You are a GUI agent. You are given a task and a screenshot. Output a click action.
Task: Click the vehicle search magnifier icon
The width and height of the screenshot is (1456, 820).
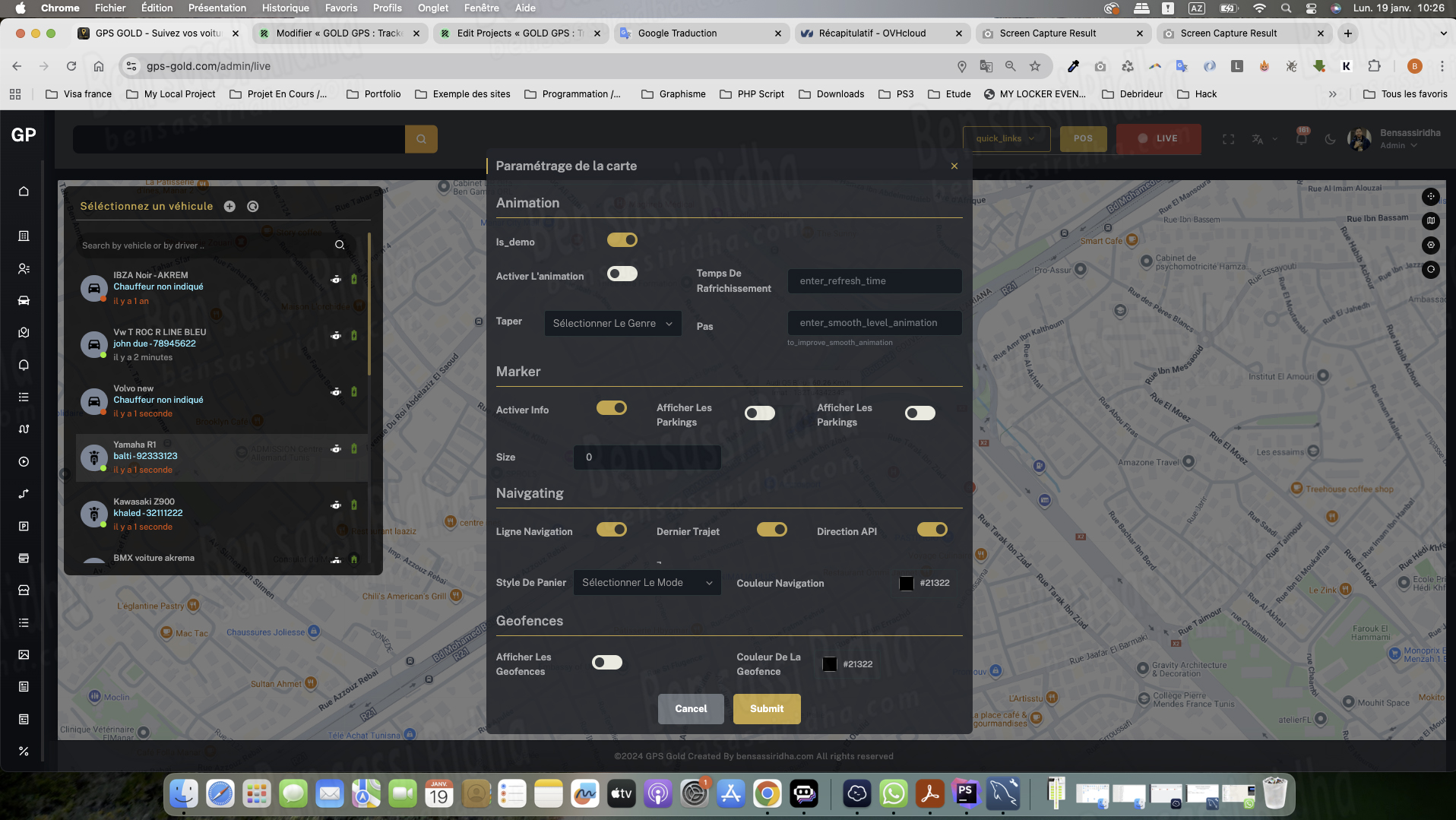340,245
